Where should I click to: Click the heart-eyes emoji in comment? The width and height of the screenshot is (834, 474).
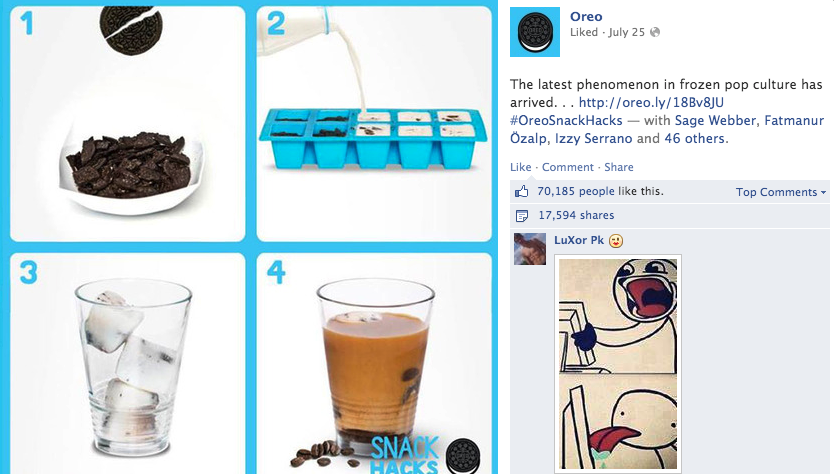click(615, 241)
